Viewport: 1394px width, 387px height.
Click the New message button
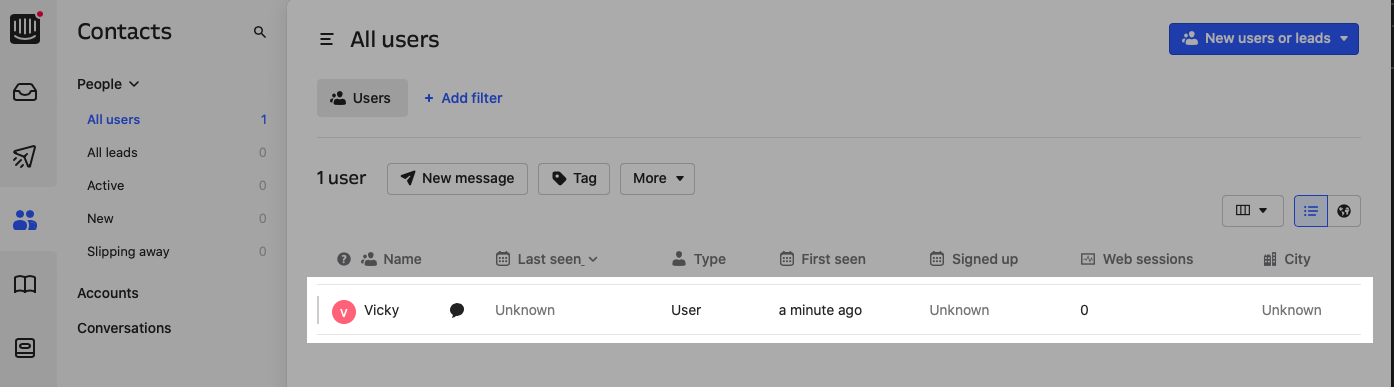(x=458, y=178)
